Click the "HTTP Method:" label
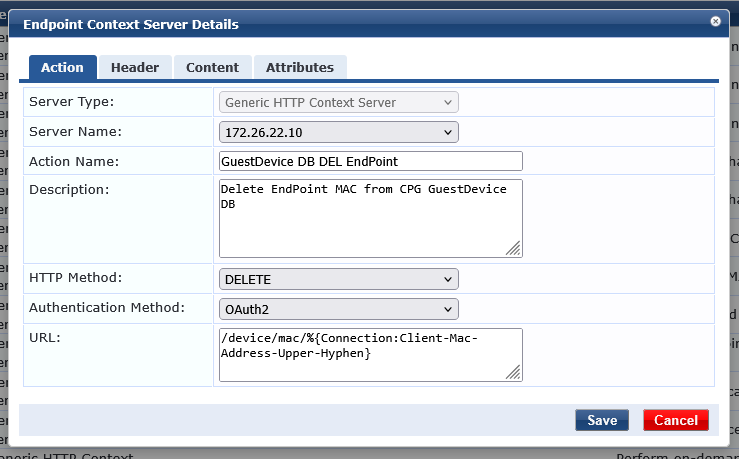 point(78,279)
